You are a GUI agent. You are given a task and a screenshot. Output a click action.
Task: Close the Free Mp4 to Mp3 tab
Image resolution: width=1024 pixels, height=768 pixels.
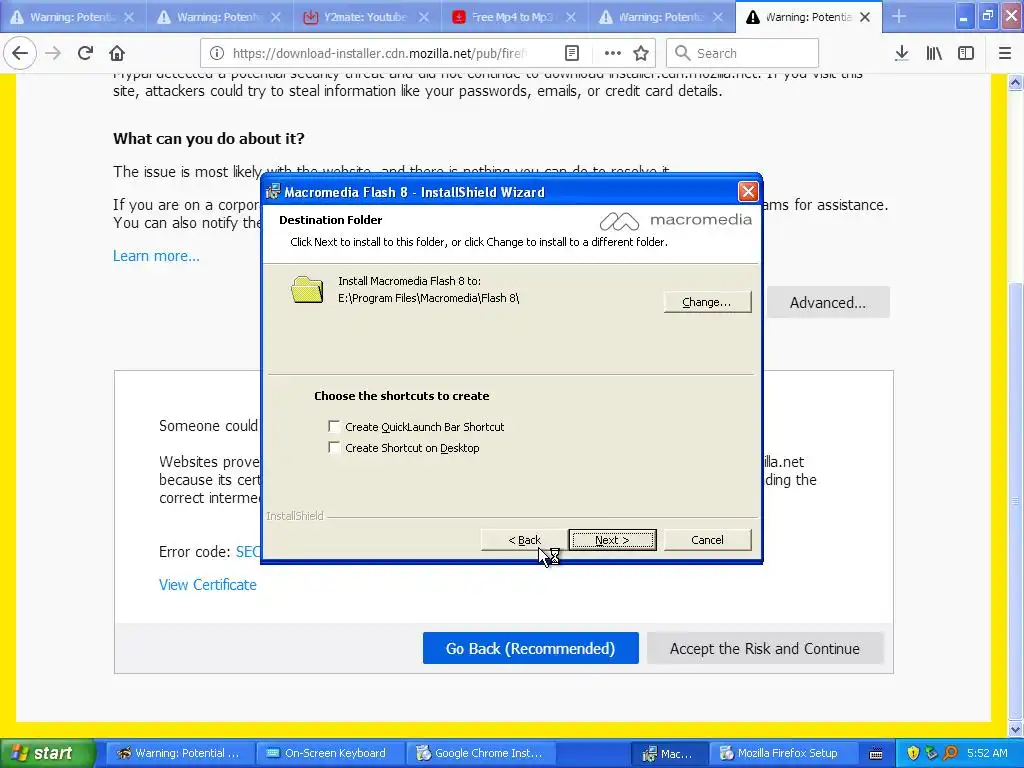[571, 17]
